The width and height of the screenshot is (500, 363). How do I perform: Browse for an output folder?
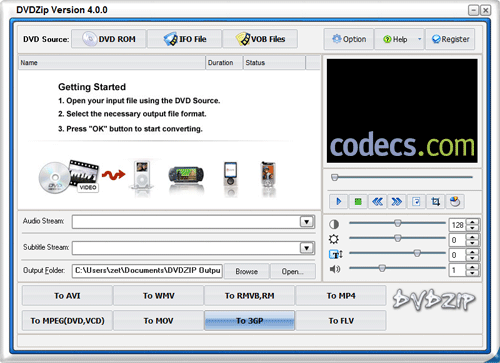point(247,271)
